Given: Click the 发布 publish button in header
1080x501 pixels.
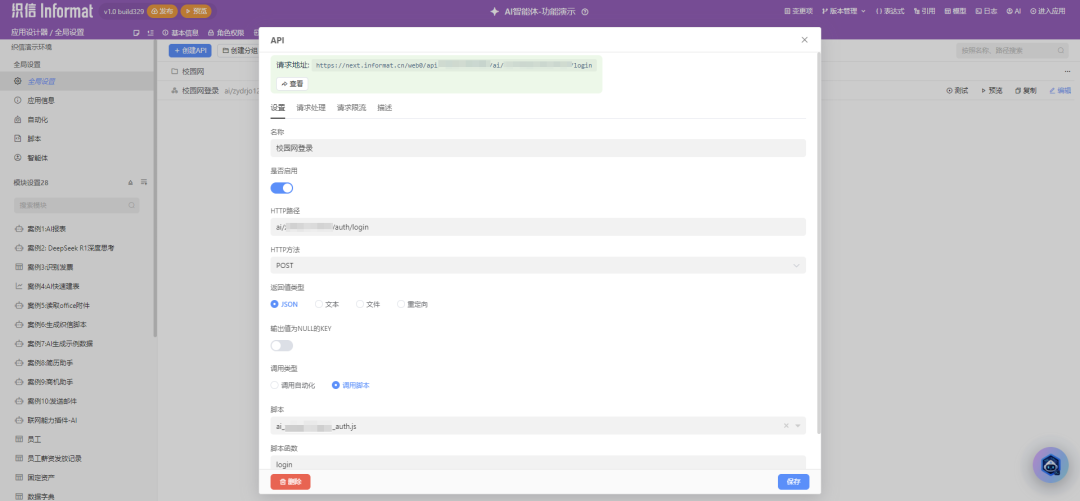Looking at the screenshot, I should [x=162, y=12].
